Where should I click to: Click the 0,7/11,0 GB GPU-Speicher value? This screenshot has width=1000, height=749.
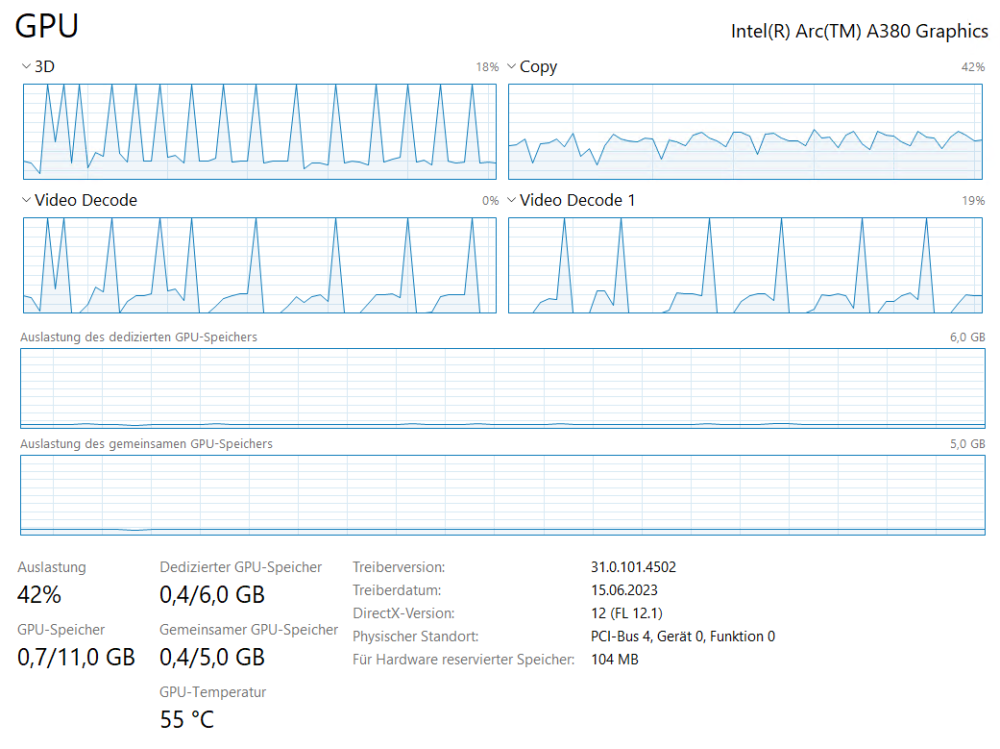click(x=76, y=657)
